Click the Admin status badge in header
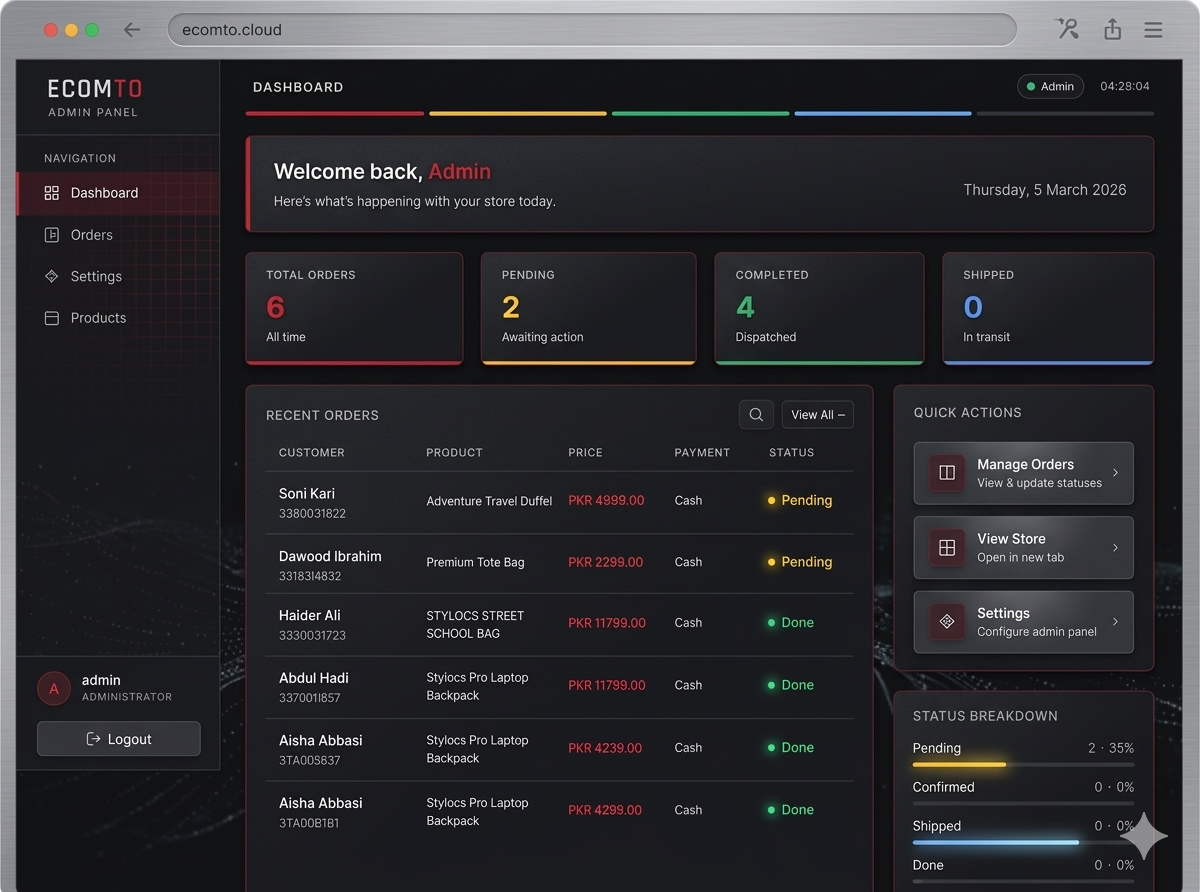The image size is (1200, 892). pos(1051,86)
